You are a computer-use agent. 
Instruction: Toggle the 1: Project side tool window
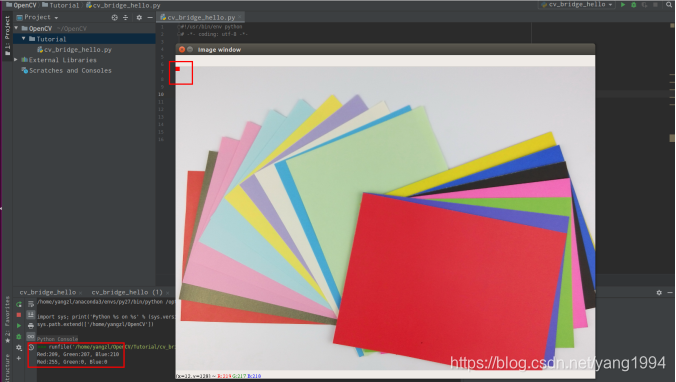tap(7, 35)
